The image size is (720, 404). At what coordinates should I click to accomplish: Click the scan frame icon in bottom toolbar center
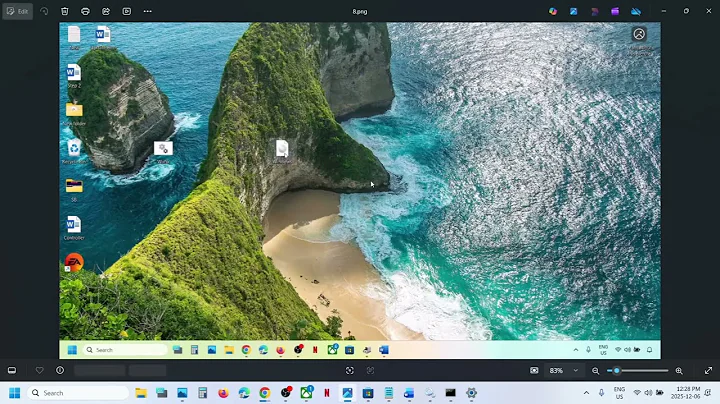(x=349, y=370)
